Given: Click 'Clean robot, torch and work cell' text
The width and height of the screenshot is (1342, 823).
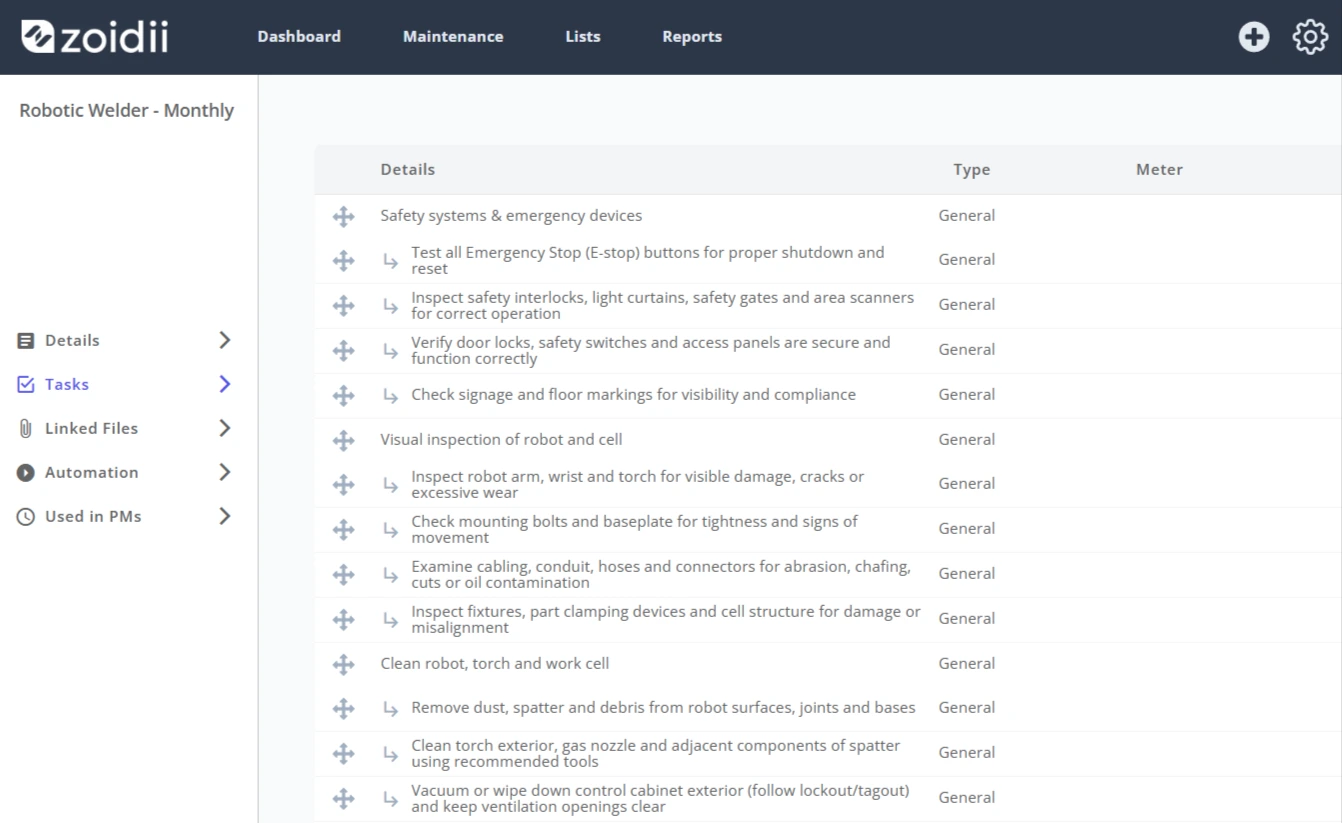Looking at the screenshot, I should click(494, 663).
